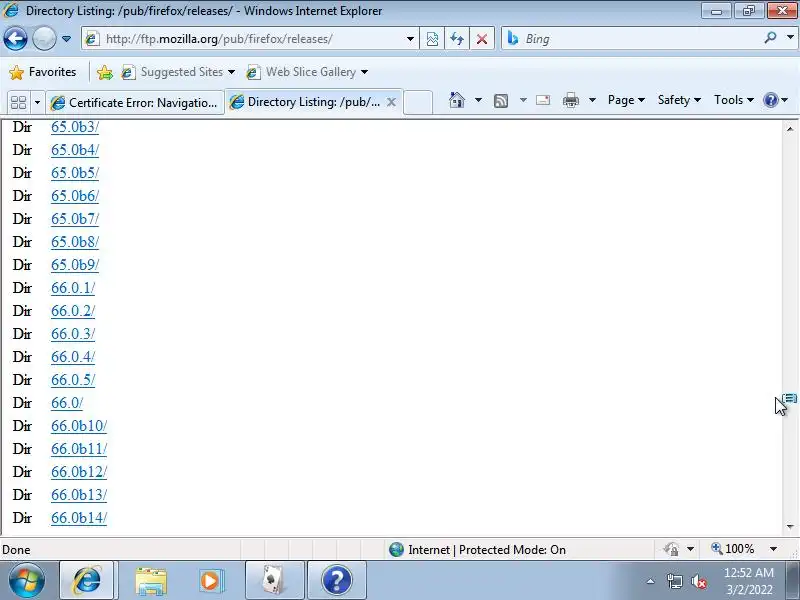Screen dimensions: 800x600
Task: Open the 66.0.2/ directory link
Action: 73,311
